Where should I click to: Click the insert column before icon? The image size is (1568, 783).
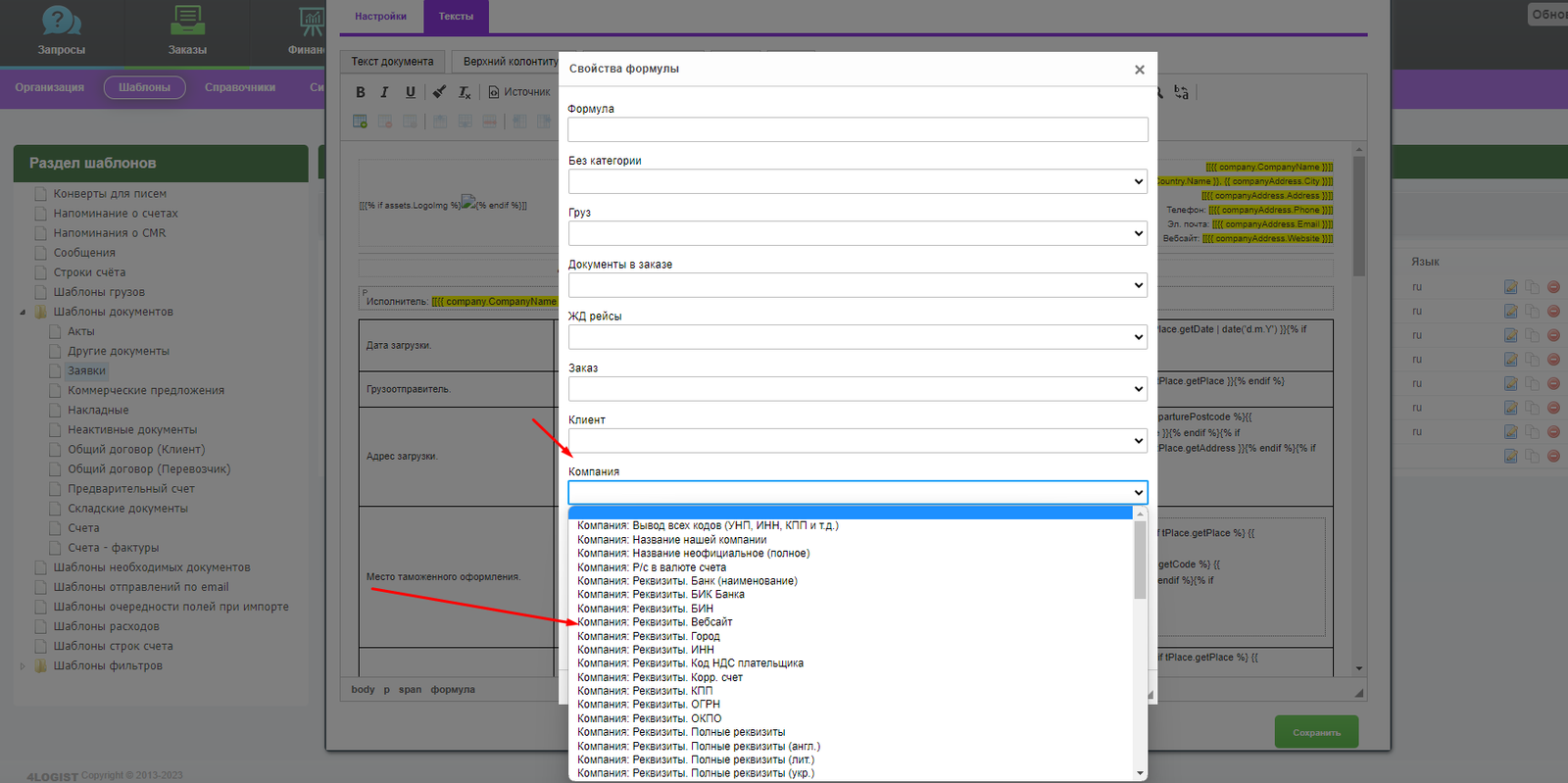pos(519,122)
